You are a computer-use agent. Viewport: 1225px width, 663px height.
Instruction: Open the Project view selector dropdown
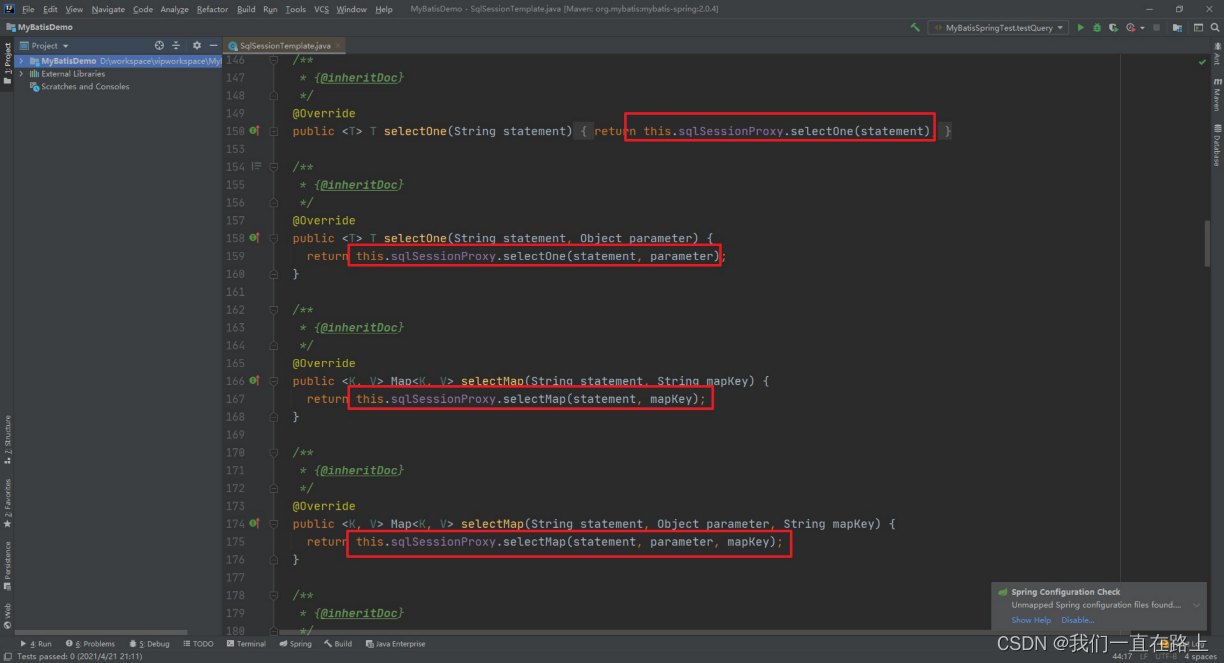(x=45, y=46)
